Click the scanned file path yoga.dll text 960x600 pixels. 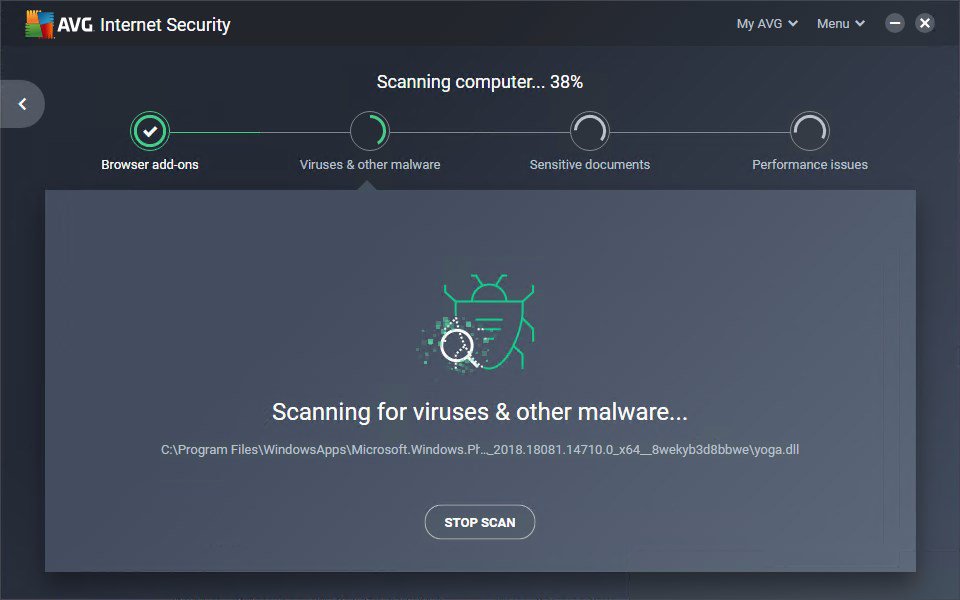coord(479,449)
